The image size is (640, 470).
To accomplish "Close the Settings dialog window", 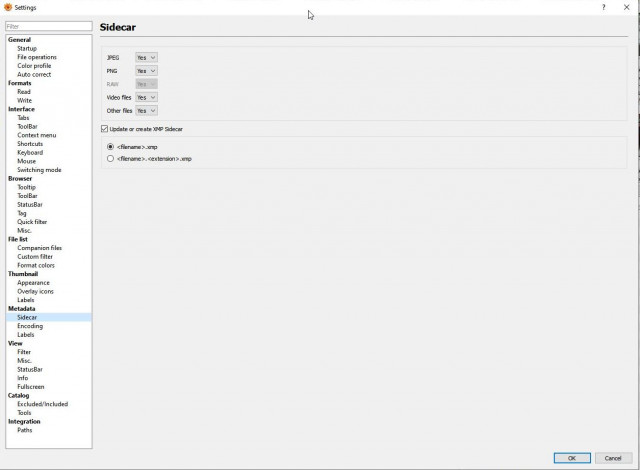I will [627, 7].
